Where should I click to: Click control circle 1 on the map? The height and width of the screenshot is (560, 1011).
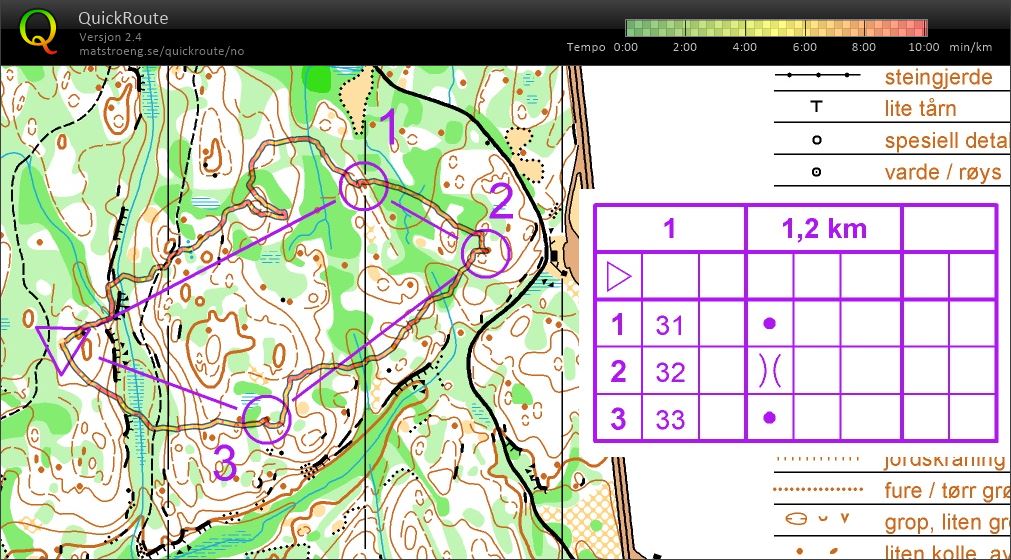(x=362, y=186)
